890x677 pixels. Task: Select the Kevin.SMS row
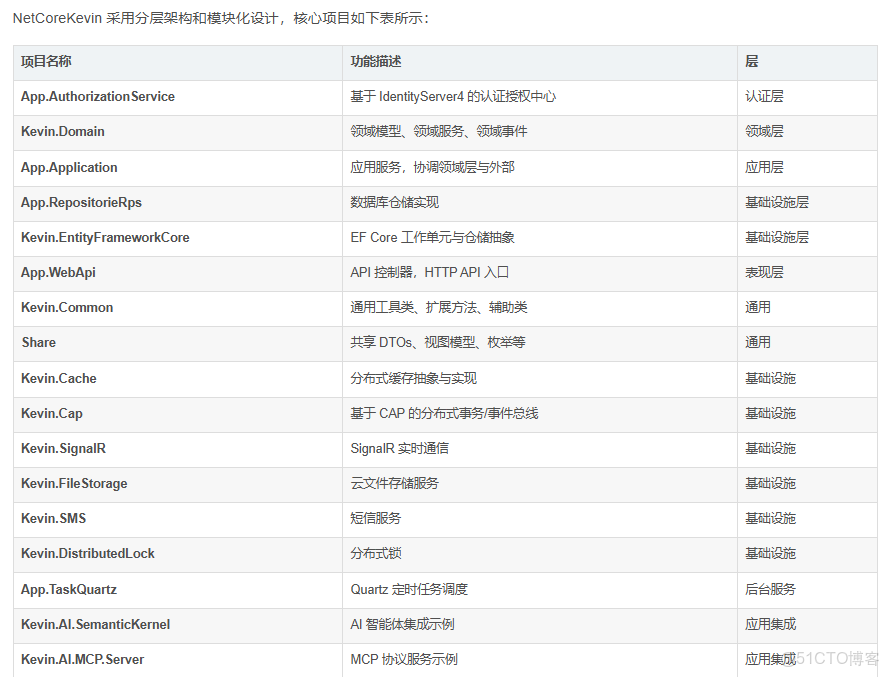pos(53,519)
